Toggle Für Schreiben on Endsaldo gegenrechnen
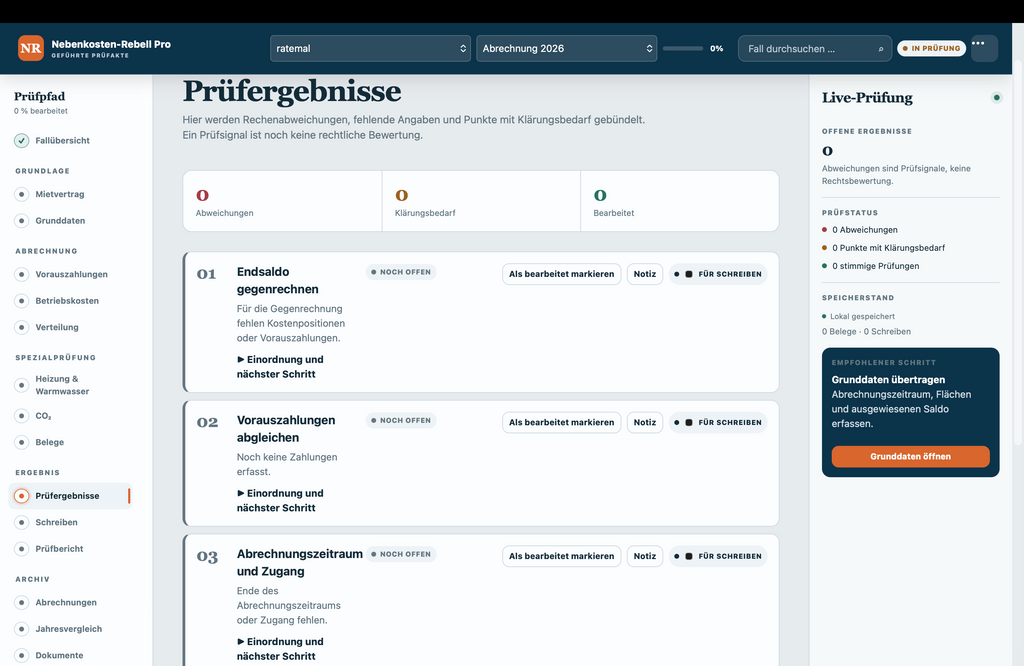 pyautogui.click(x=718, y=274)
